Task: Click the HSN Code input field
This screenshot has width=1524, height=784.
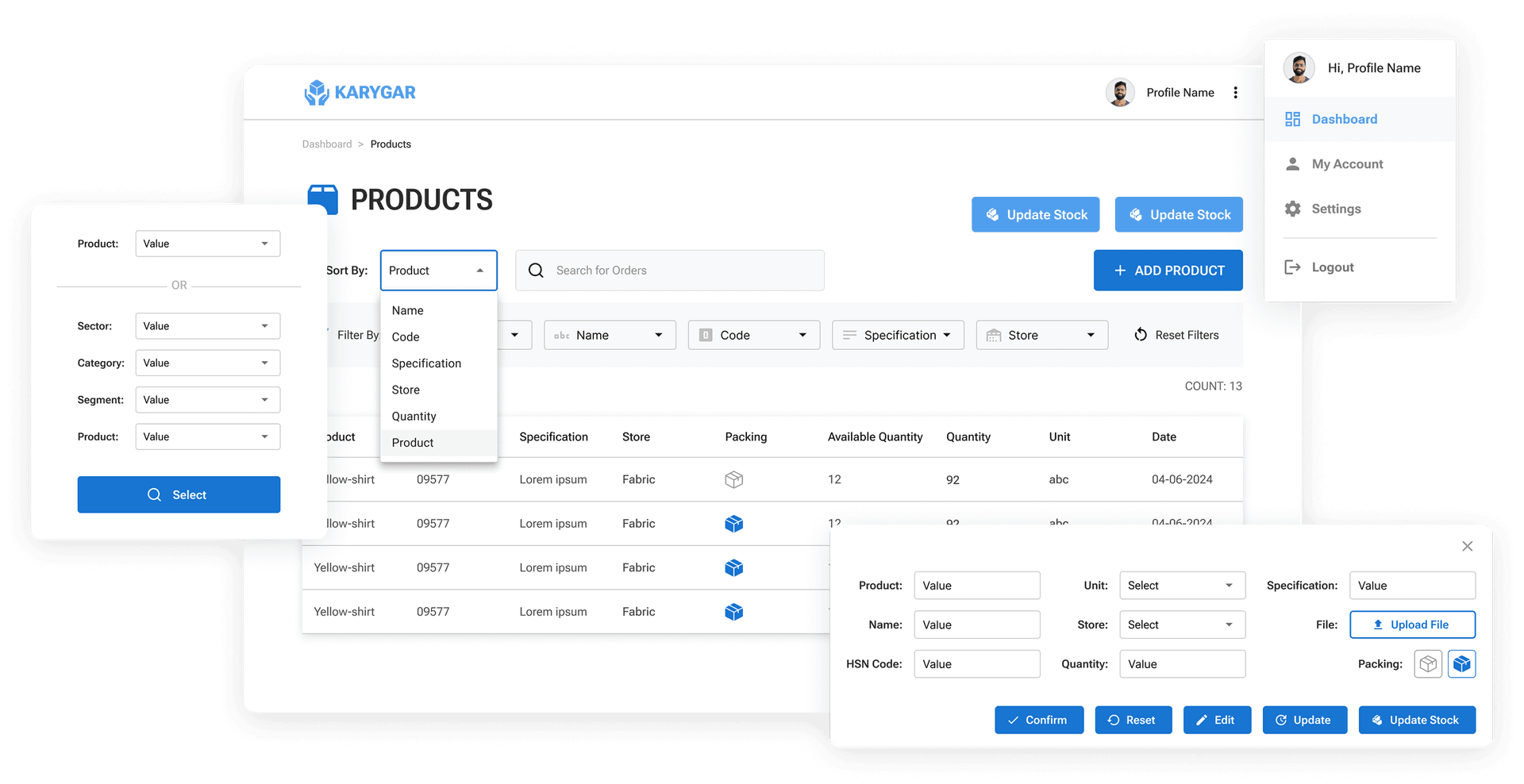Action: click(x=976, y=664)
